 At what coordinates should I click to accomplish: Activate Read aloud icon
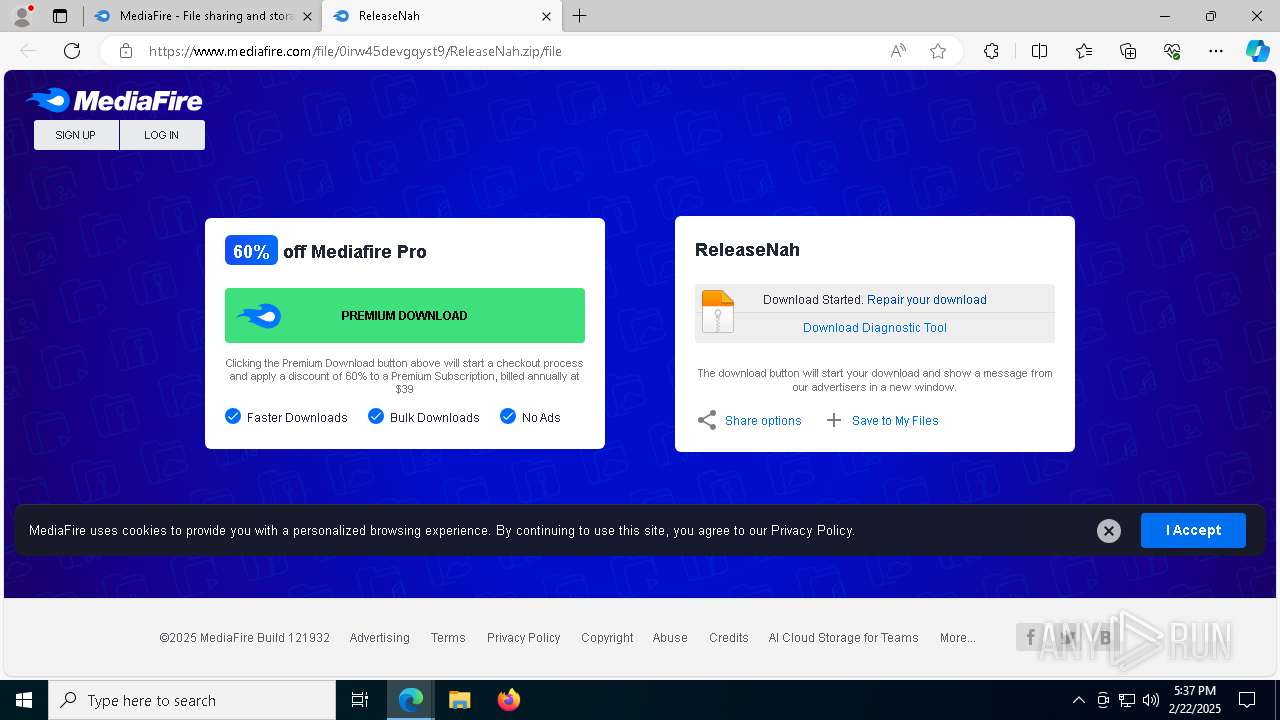click(898, 51)
